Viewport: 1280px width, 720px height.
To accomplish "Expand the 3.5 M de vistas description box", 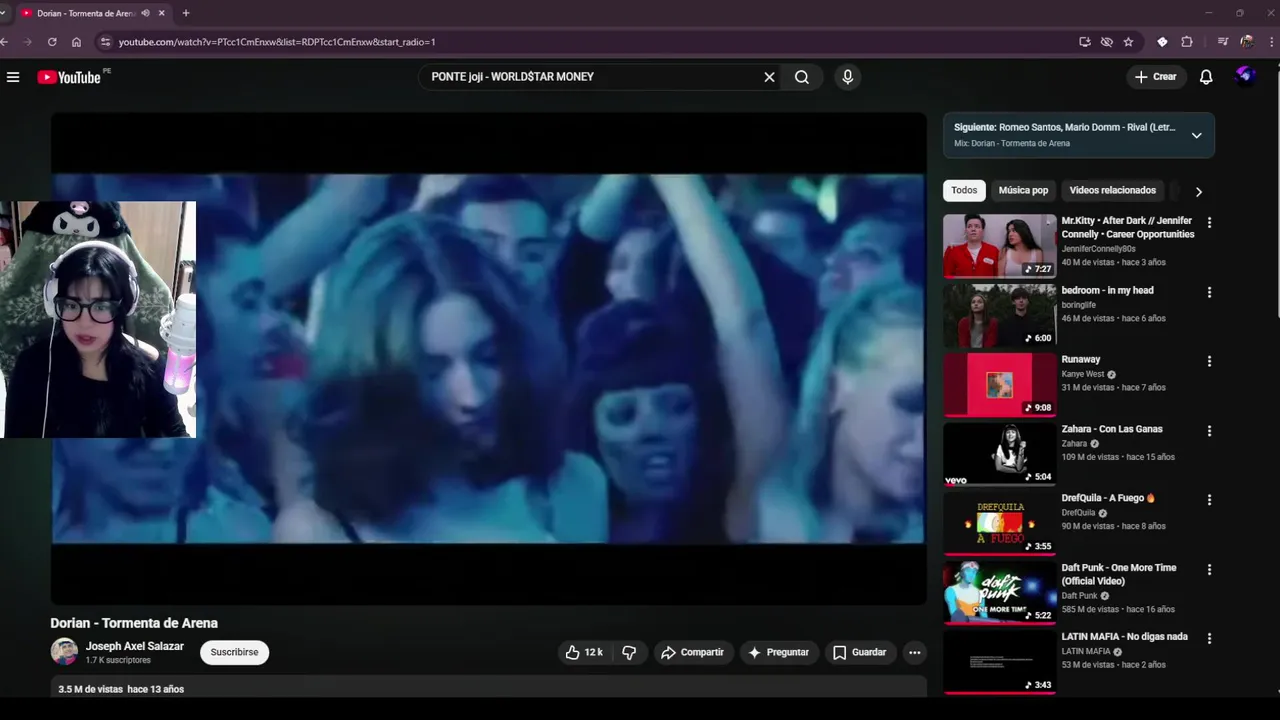I will click(488, 689).
